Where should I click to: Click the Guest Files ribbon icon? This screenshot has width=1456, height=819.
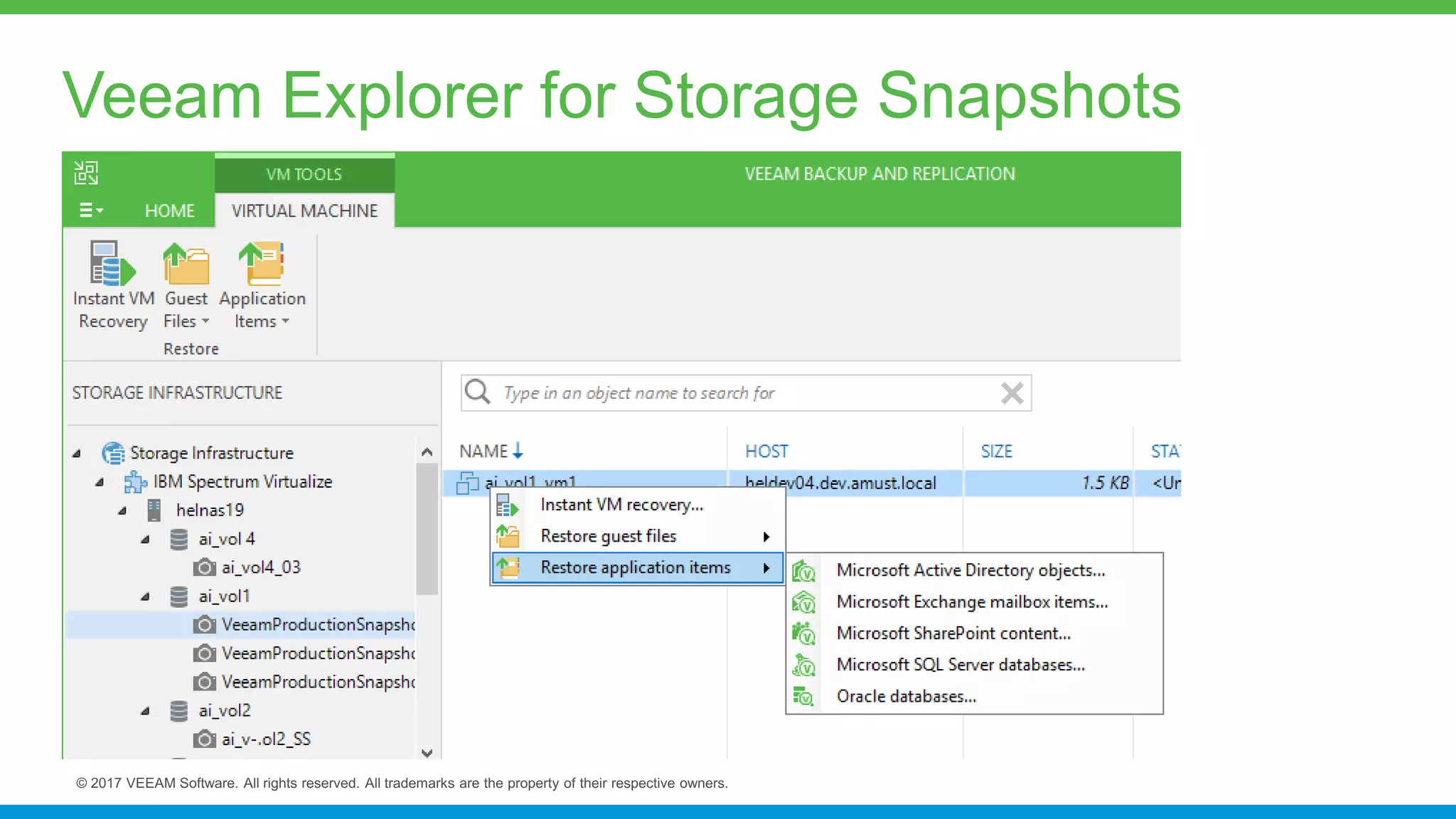[x=186, y=263]
